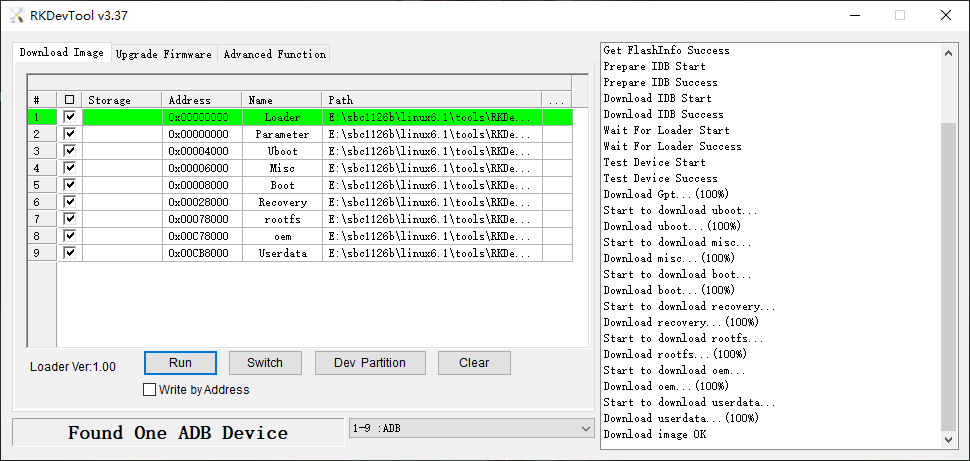Open Dev Partition
The width and height of the screenshot is (970, 461).
point(370,363)
